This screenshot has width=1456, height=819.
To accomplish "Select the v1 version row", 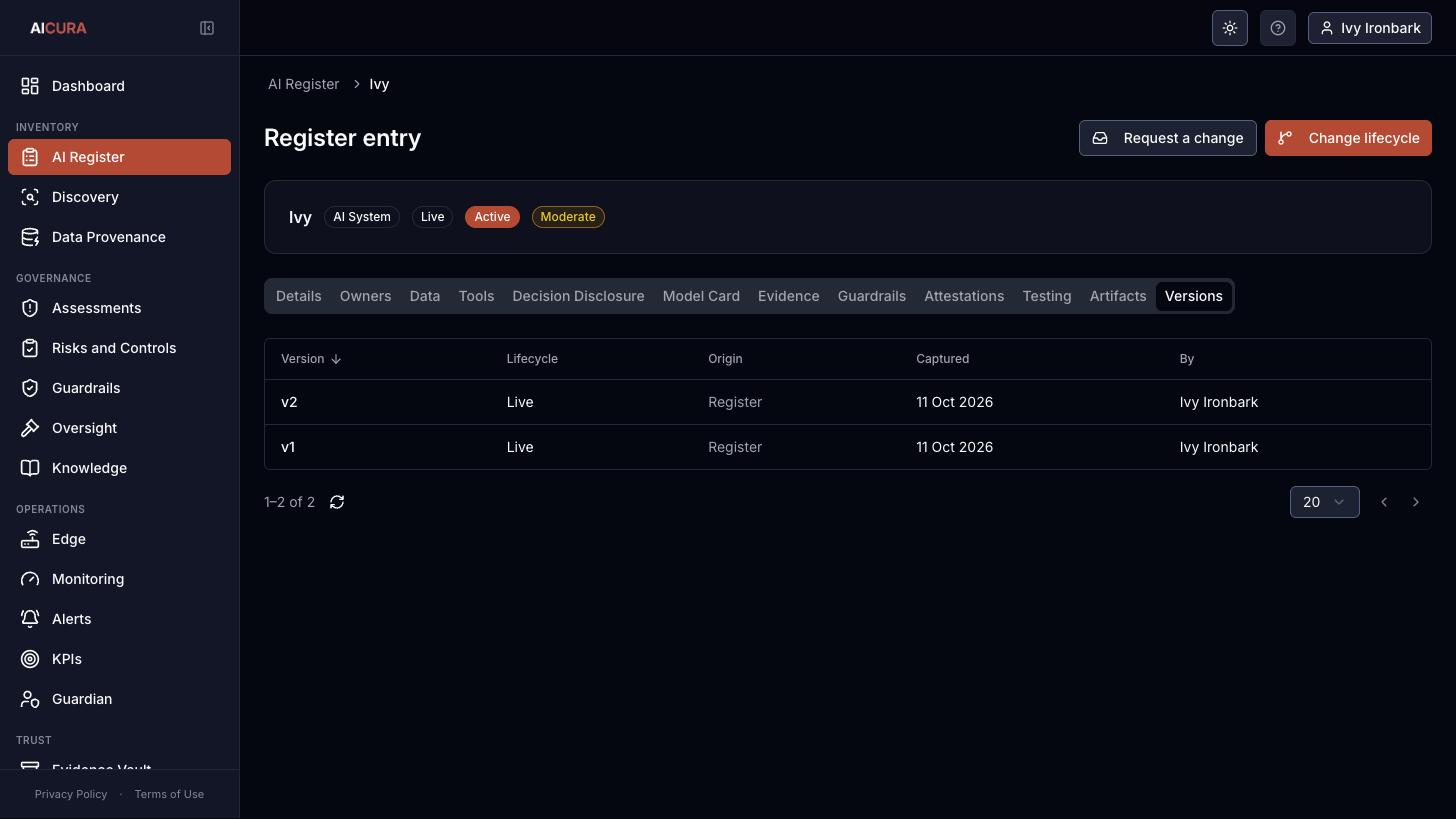I will tap(848, 447).
